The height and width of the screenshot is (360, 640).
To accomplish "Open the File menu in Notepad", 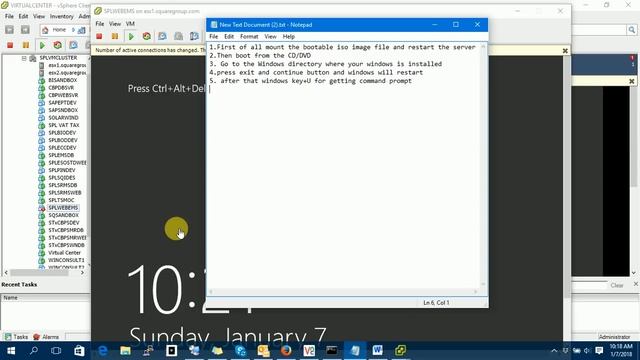I will 213,36.
